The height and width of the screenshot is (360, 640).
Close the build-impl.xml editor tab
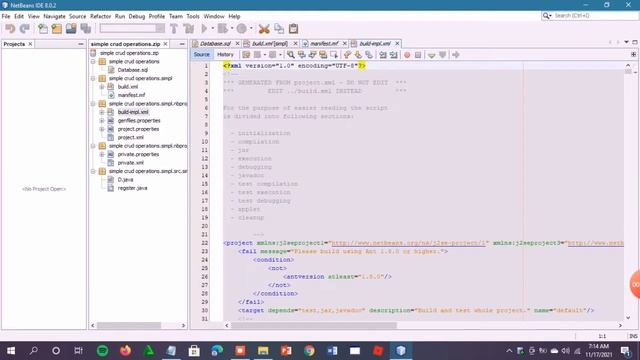pyautogui.click(x=397, y=43)
